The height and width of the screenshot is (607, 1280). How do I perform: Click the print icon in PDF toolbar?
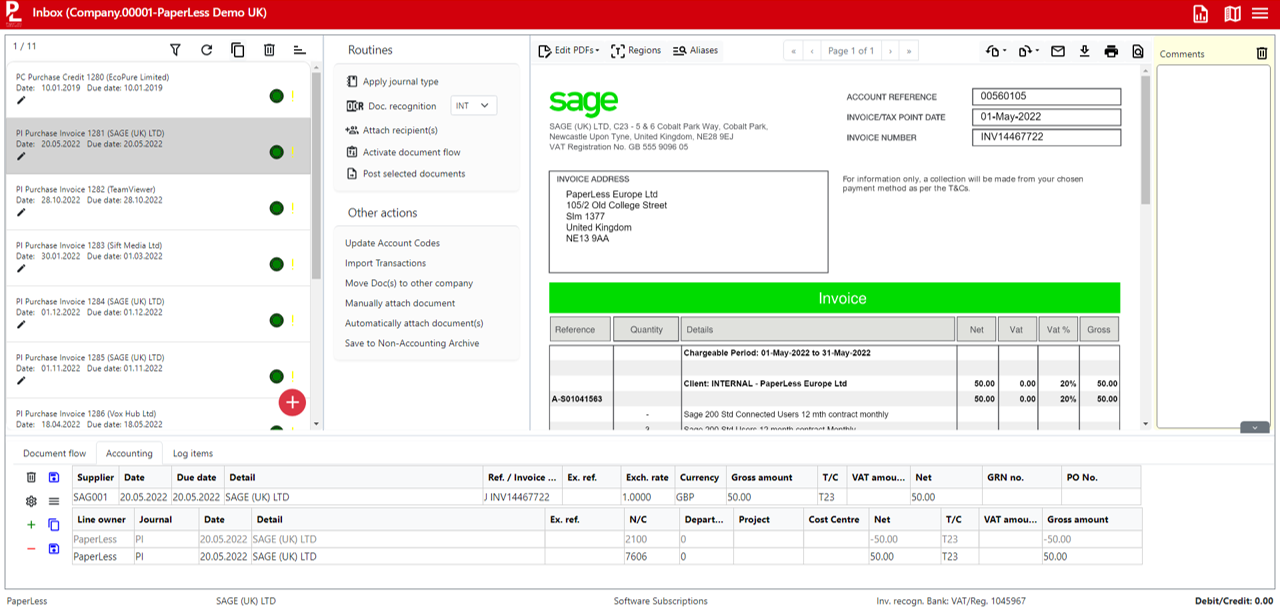[1111, 51]
